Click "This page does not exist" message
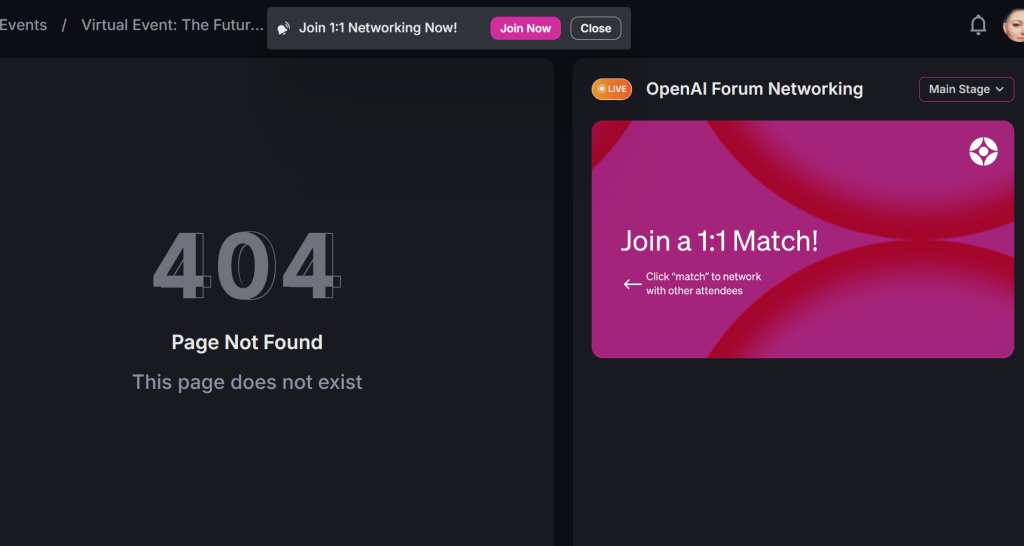 (x=247, y=382)
